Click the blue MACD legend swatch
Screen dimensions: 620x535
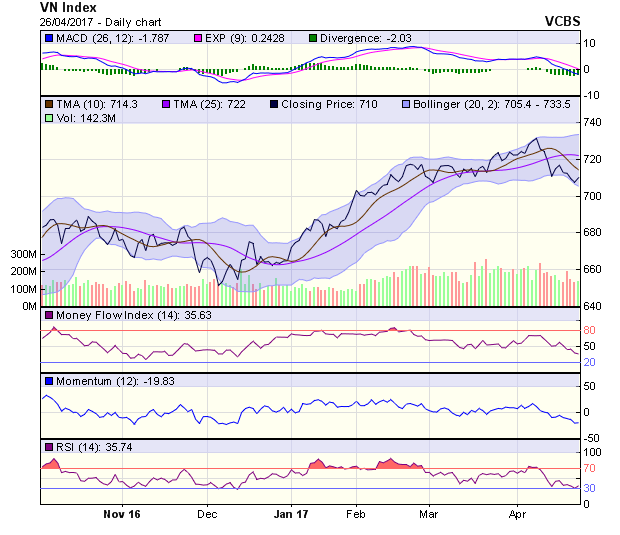pos(49,39)
